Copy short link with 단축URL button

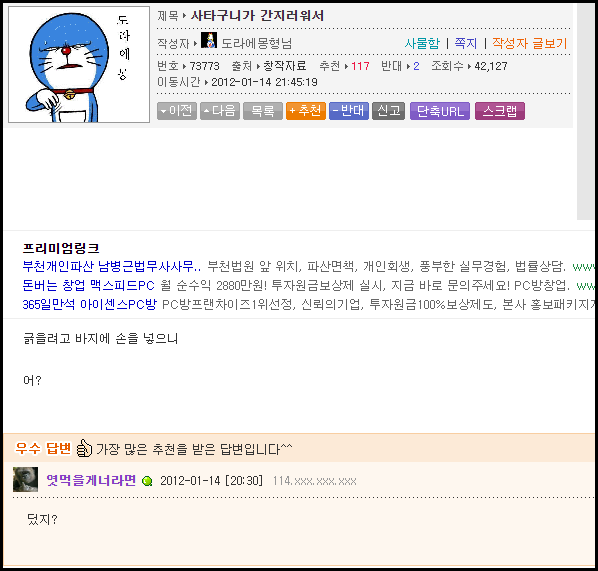(440, 111)
